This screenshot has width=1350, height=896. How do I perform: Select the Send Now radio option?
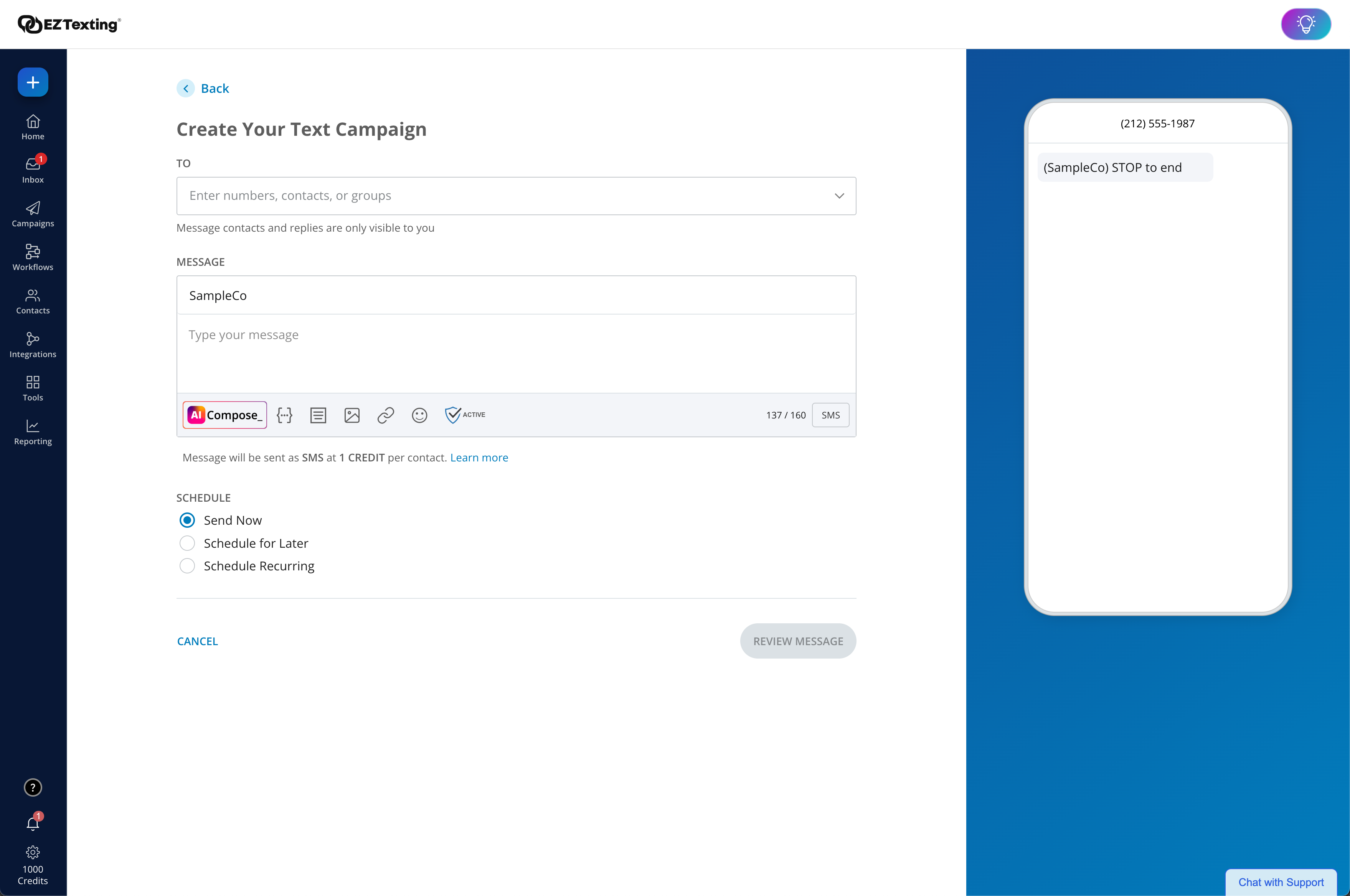(x=188, y=520)
